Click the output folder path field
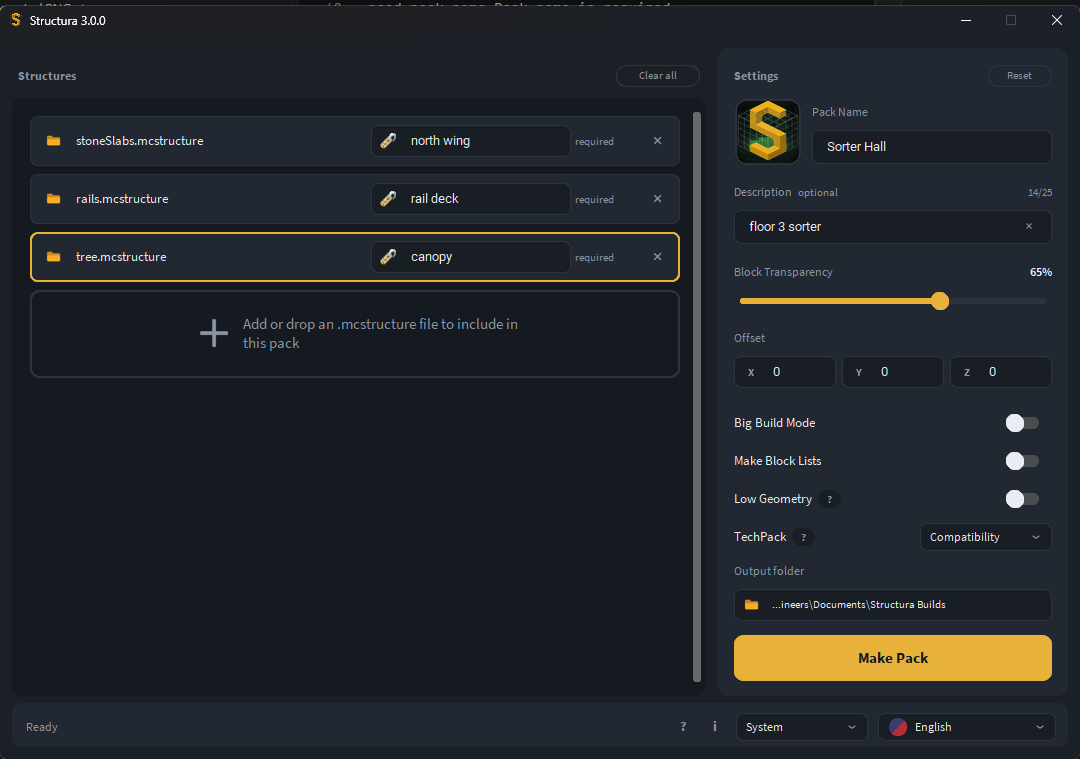1080x759 pixels. click(893, 605)
